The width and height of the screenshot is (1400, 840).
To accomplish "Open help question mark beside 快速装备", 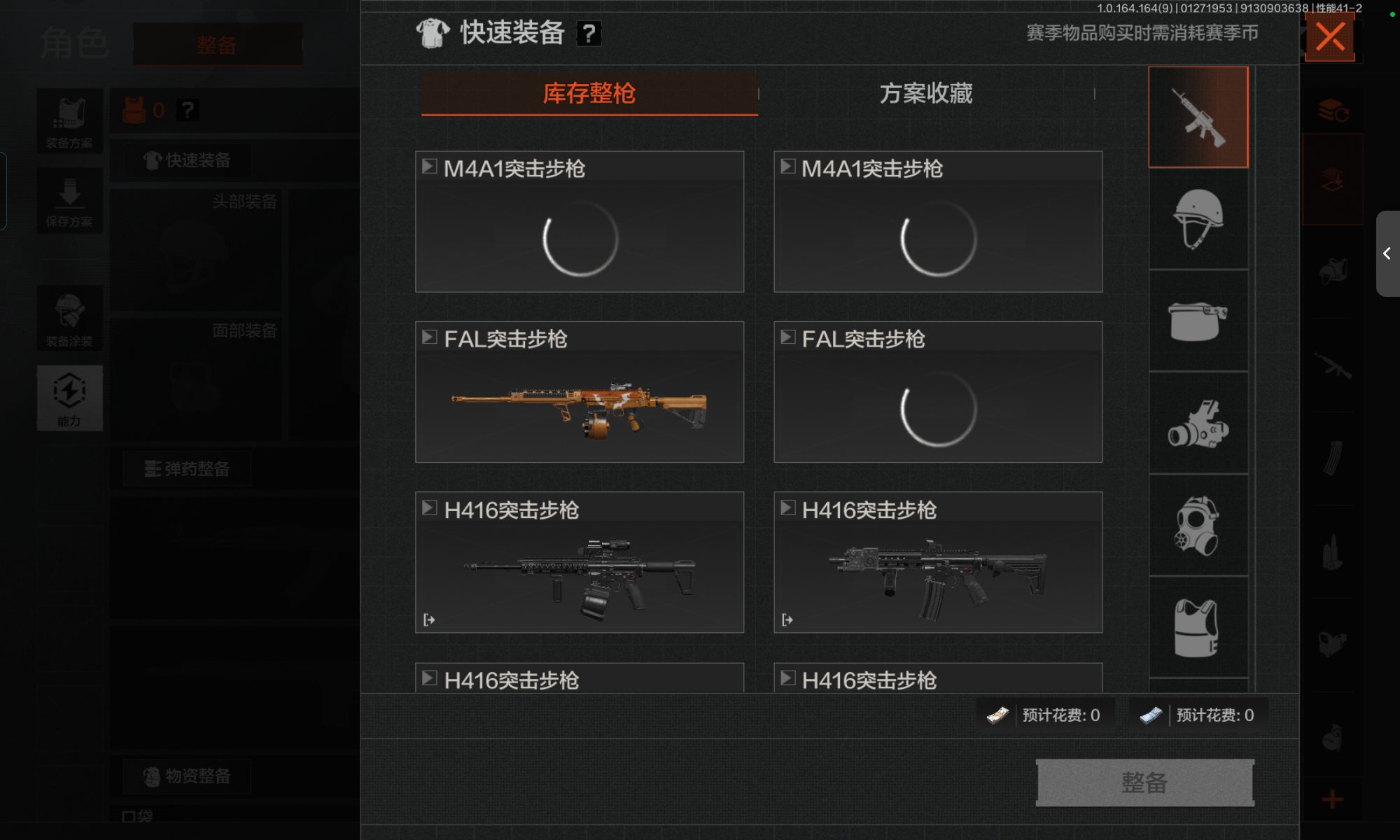I will coord(589,33).
